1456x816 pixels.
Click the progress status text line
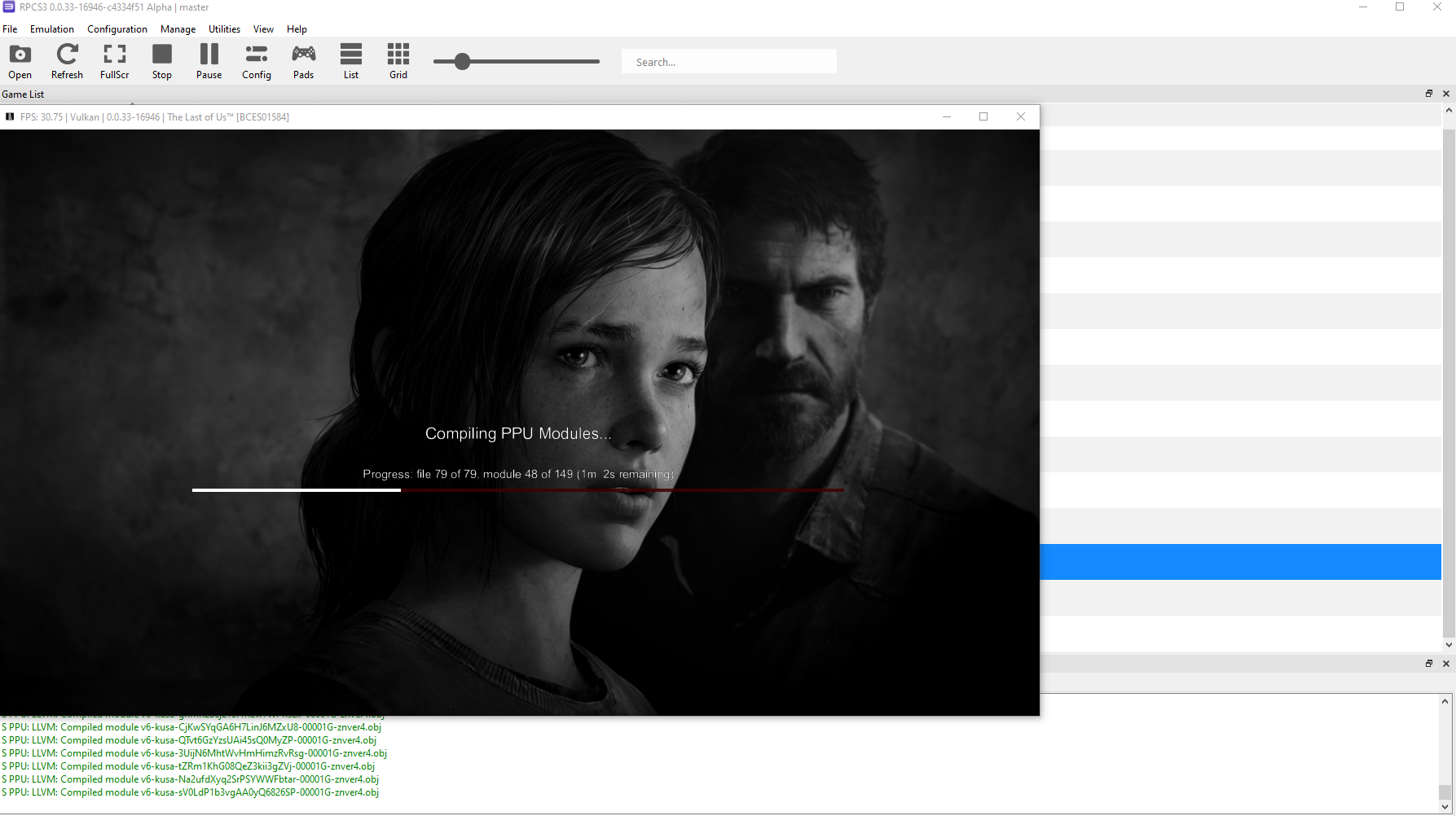tap(518, 474)
